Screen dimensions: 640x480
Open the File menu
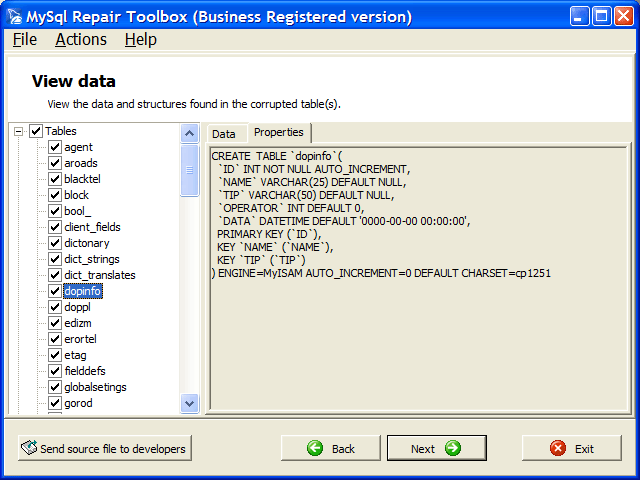click(x=25, y=40)
